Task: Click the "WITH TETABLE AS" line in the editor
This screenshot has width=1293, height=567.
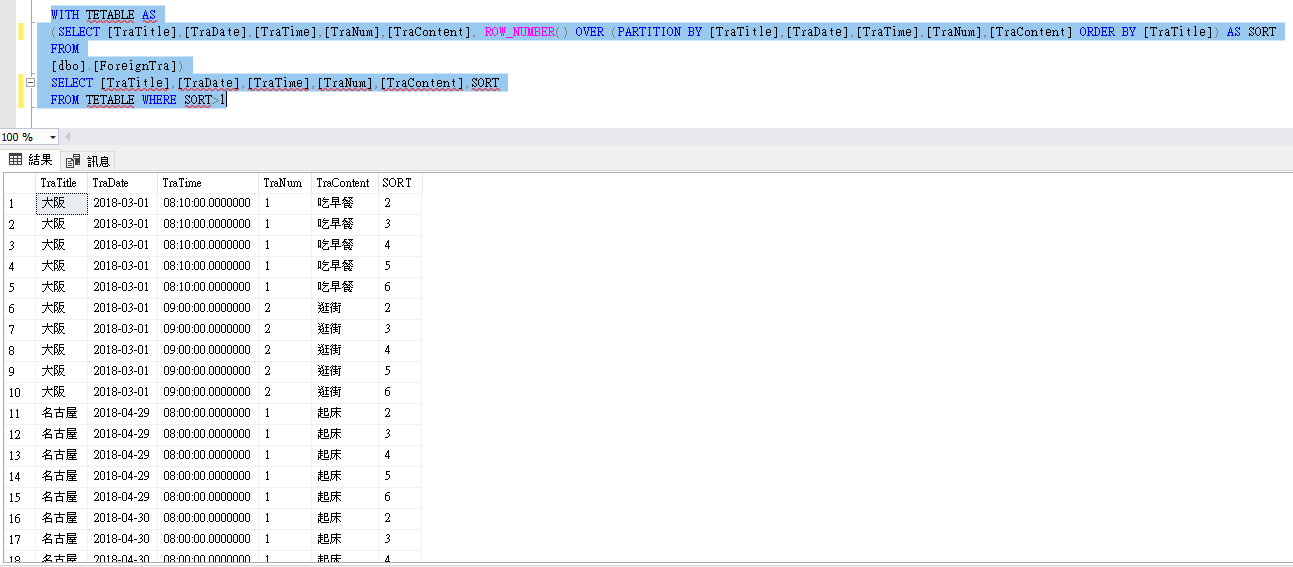Action: (104, 15)
